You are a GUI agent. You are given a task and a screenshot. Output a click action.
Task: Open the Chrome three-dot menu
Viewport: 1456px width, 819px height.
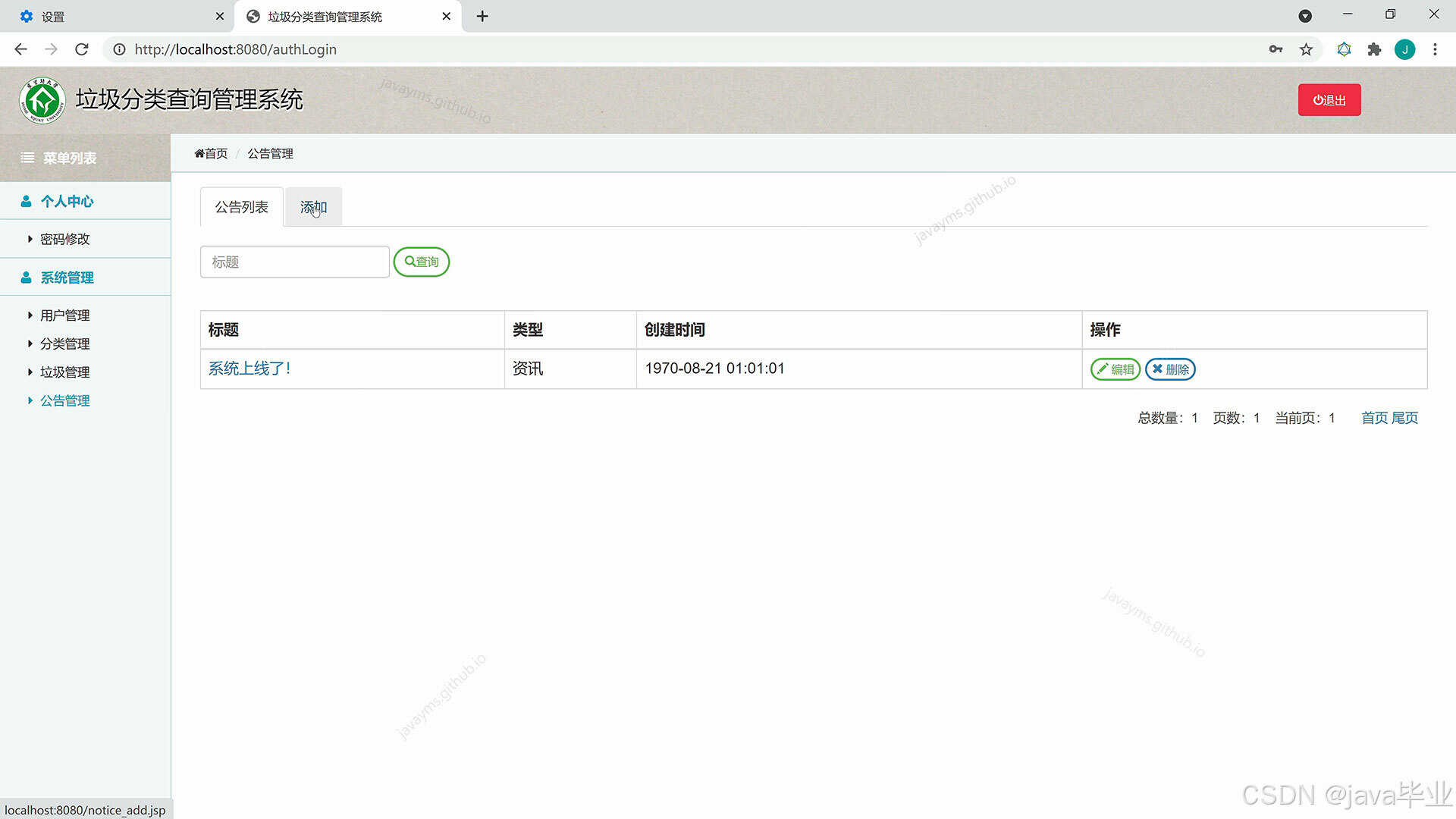(1435, 49)
